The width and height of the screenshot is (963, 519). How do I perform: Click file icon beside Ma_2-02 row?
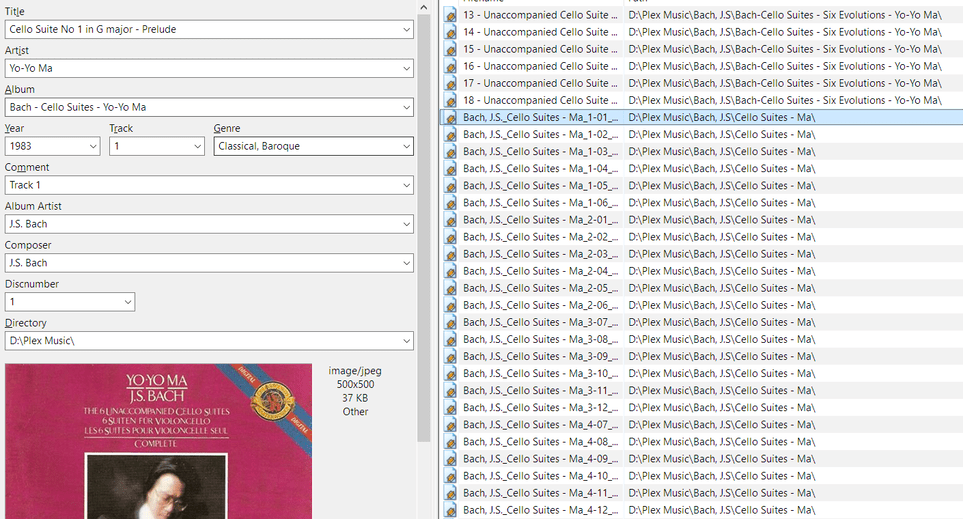450,237
